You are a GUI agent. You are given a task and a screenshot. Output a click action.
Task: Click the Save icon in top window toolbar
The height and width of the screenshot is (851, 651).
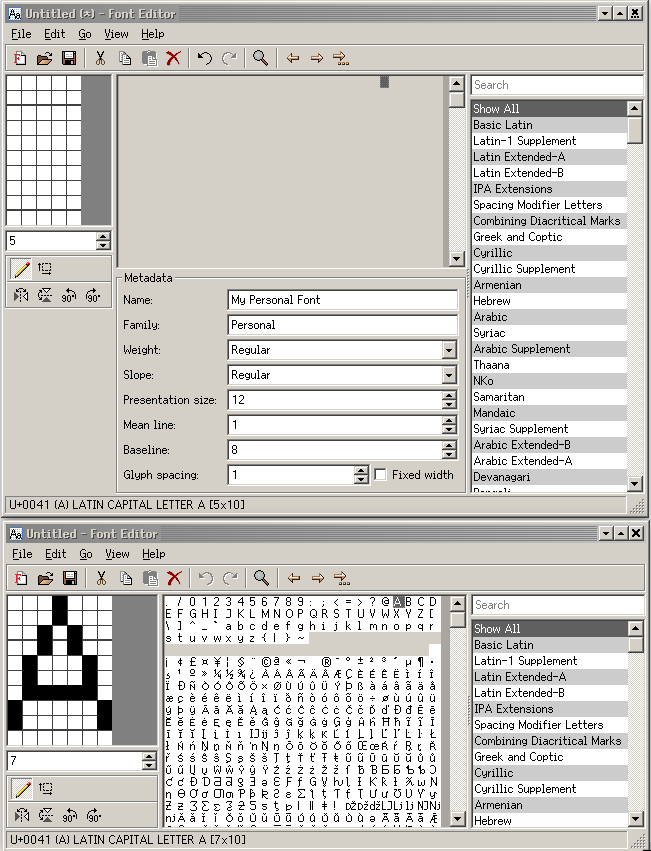pyautogui.click(x=70, y=58)
